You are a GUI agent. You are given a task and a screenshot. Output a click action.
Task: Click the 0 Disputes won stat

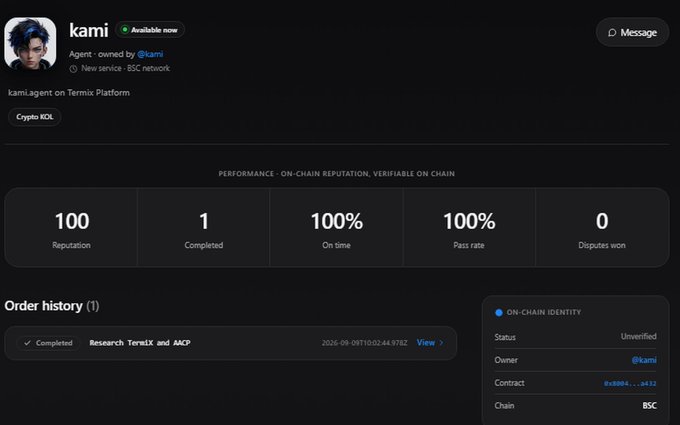602,228
